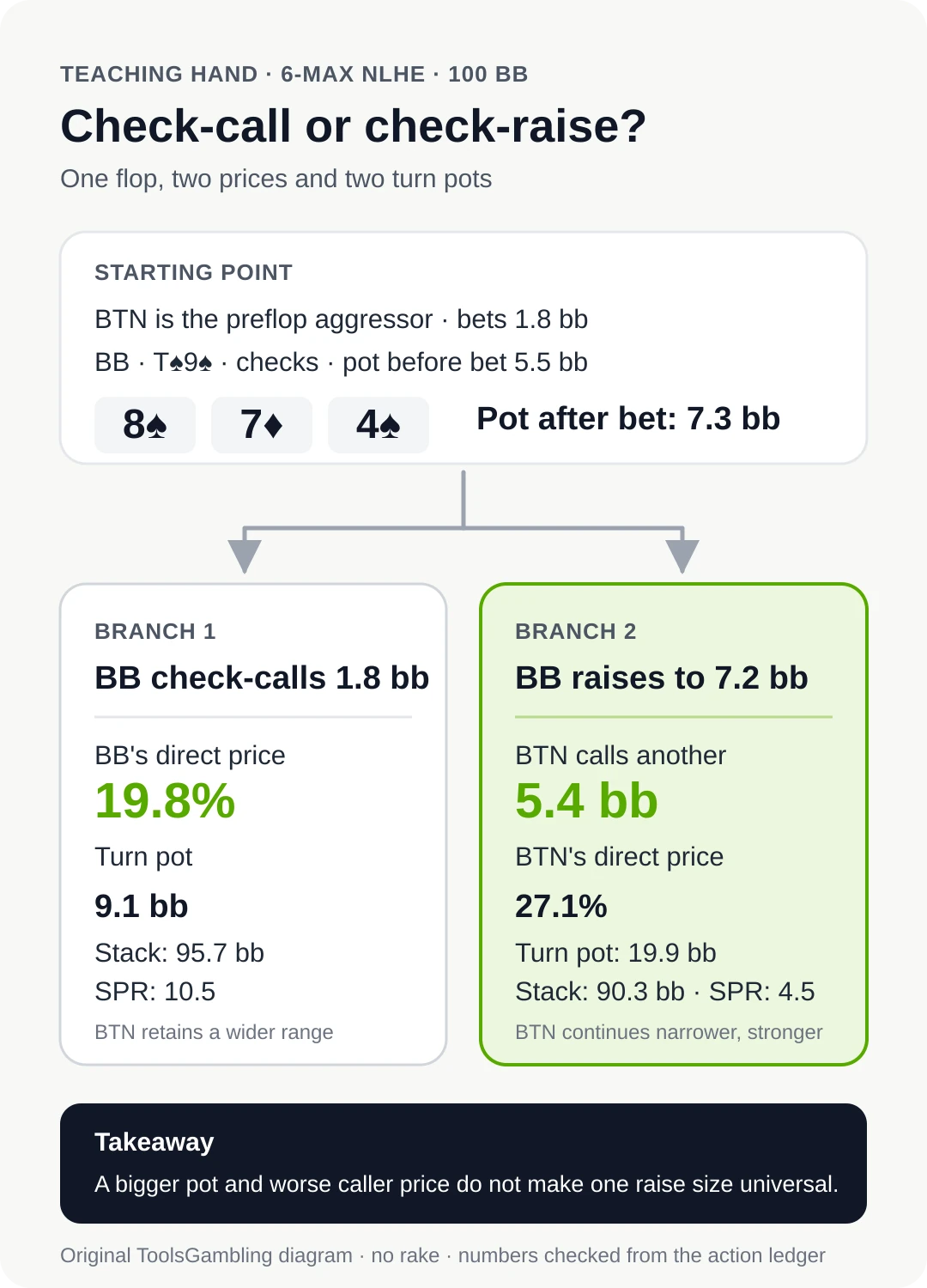Click the 19.8% direct price figure
This screenshot has height=1288, width=927.
165,801
